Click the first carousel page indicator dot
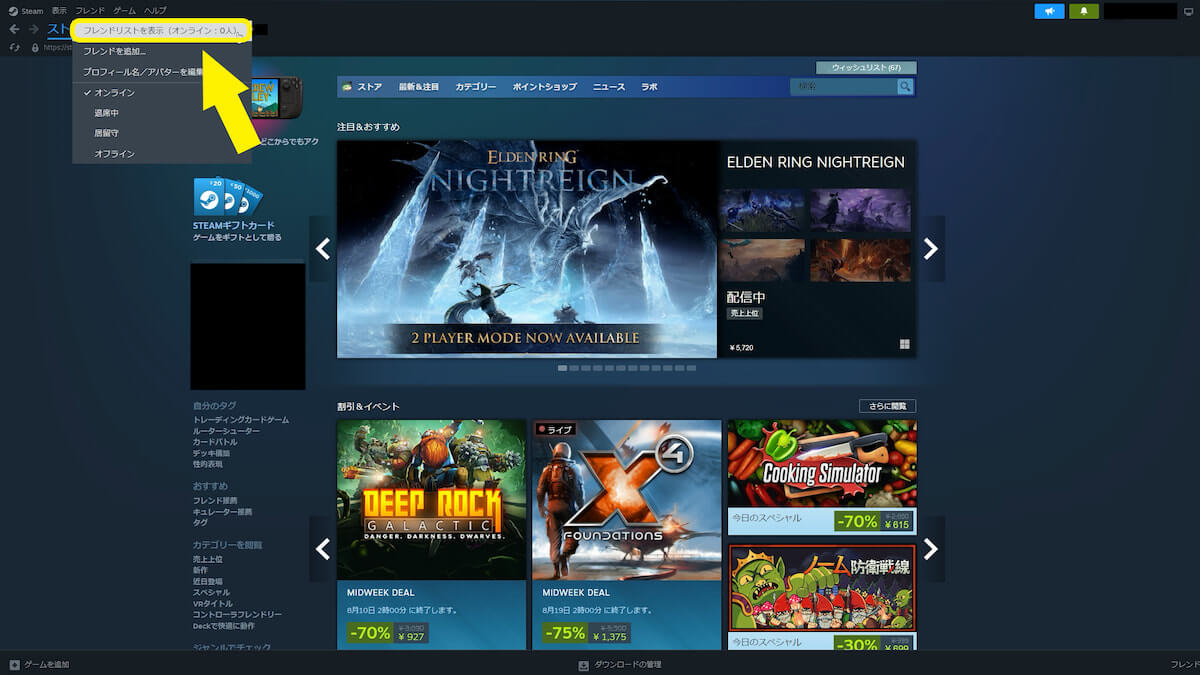This screenshot has width=1200, height=675. click(x=562, y=368)
